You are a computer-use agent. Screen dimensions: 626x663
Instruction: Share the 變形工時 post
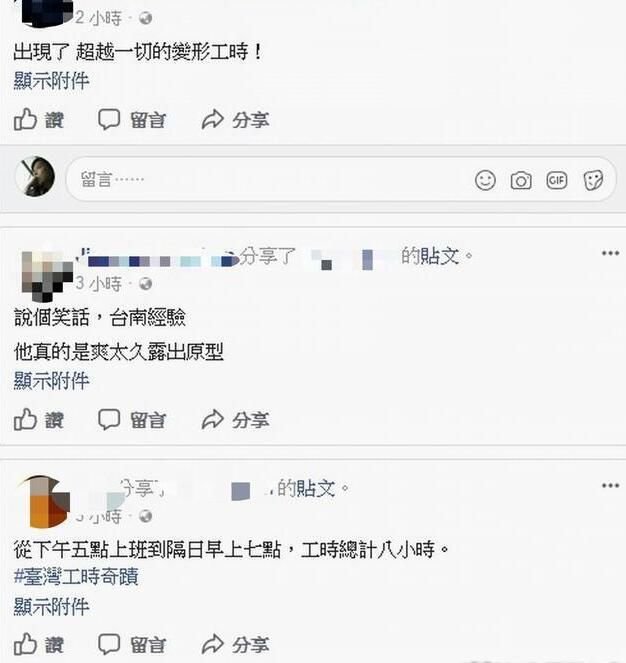point(235,120)
